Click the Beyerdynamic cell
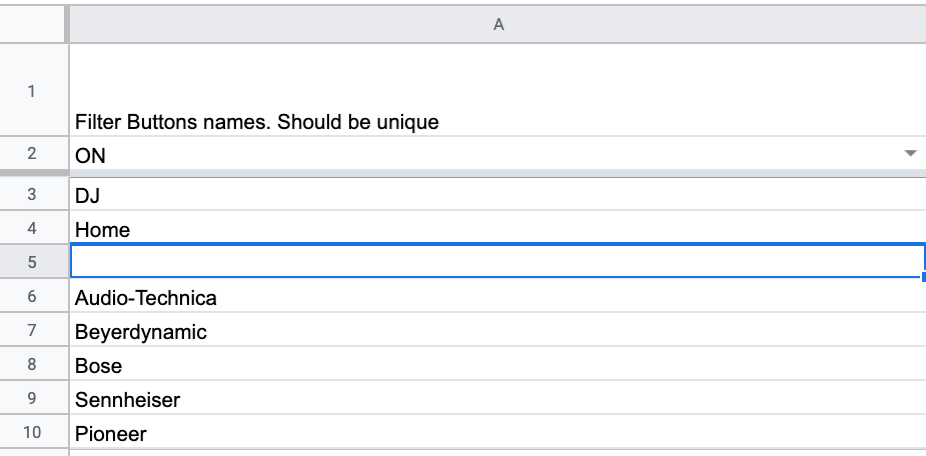Image resolution: width=926 pixels, height=456 pixels. pyautogui.click(x=498, y=330)
